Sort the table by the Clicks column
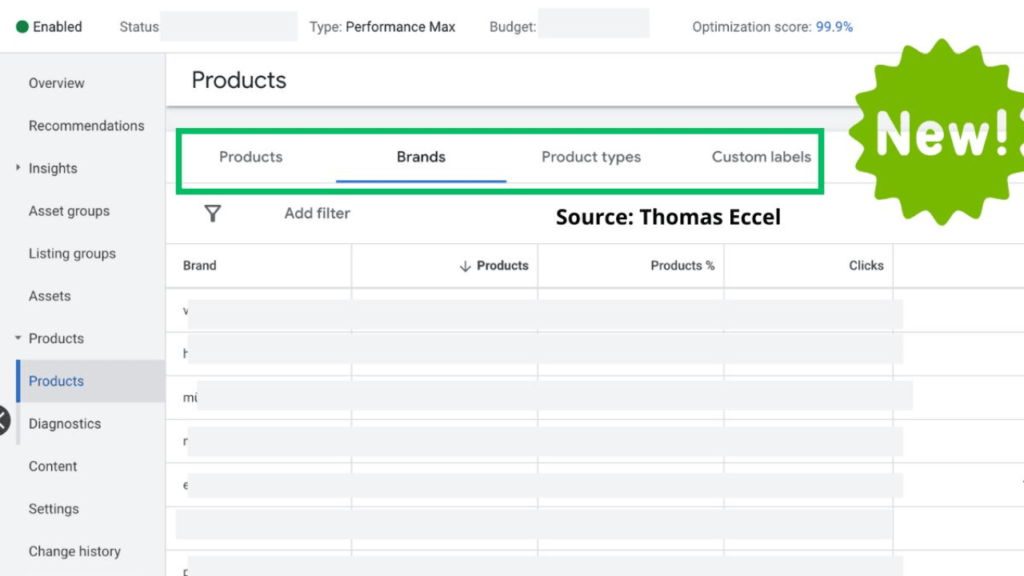Screen dimensions: 1024x576 tap(866, 266)
